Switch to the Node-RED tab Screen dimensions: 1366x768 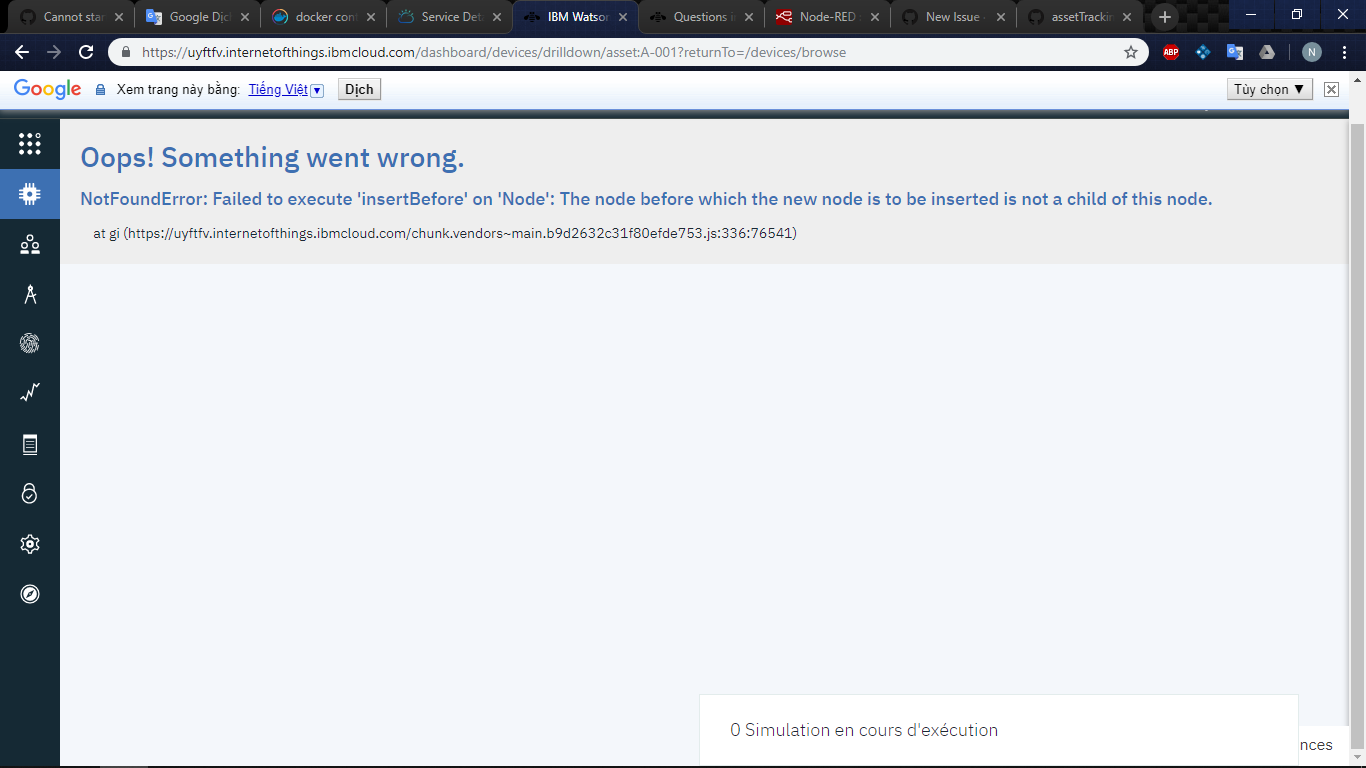tap(830, 16)
